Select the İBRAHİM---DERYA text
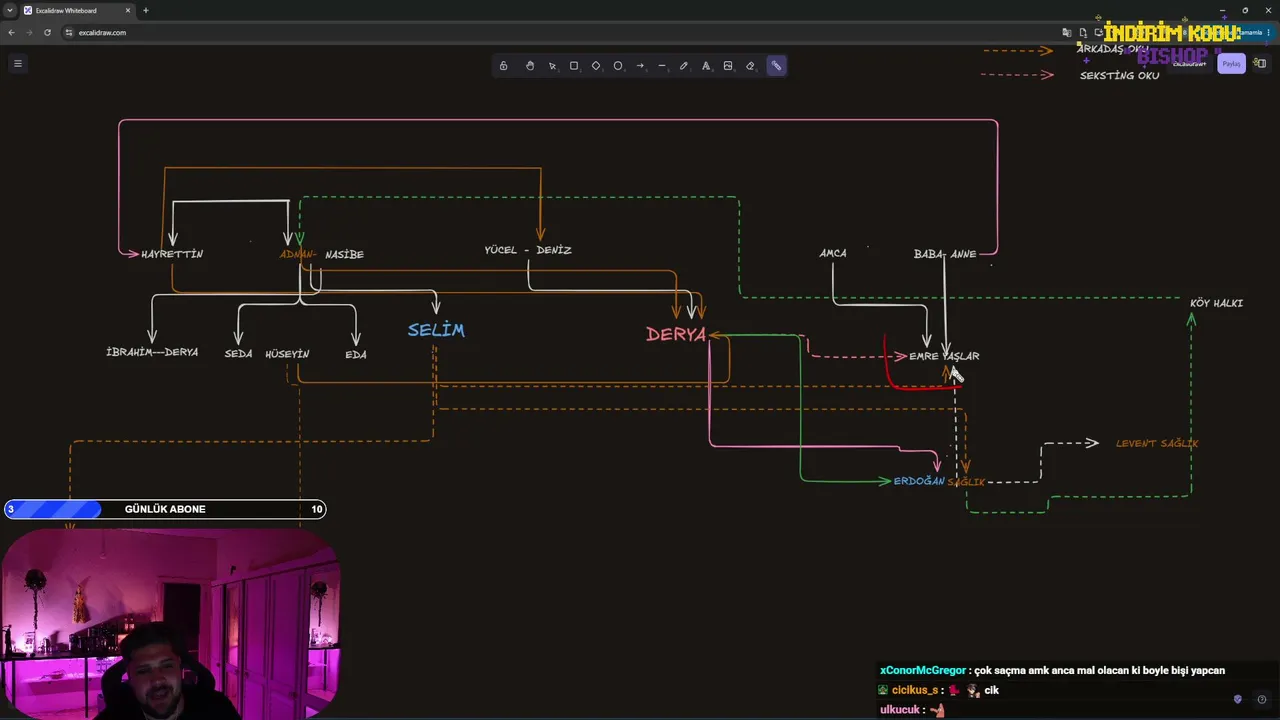The height and width of the screenshot is (720, 1280). (152, 352)
